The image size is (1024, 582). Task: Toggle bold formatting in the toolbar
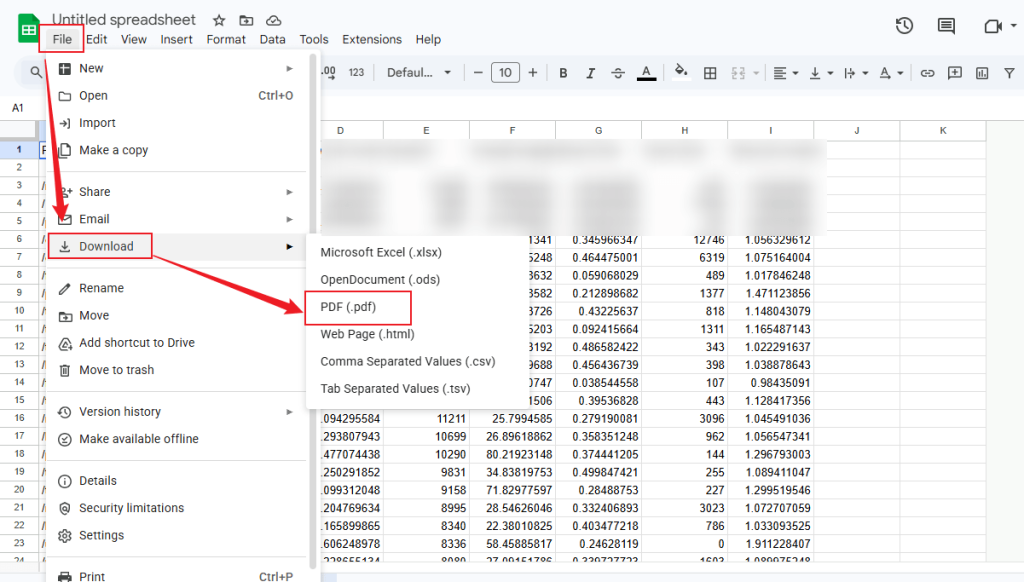coord(563,72)
